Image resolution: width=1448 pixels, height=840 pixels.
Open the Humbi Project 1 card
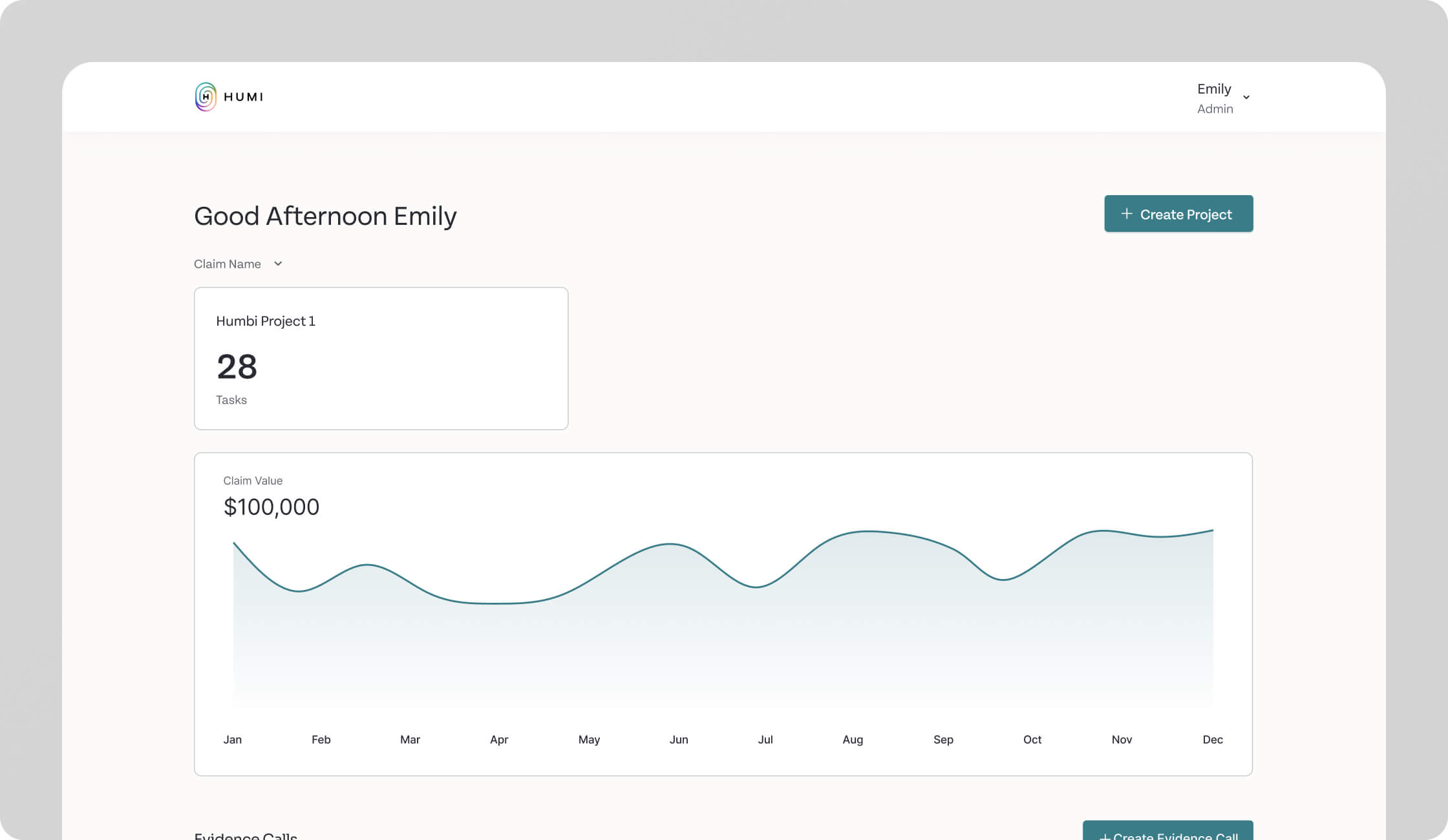pyautogui.click(x=381, y=358)
